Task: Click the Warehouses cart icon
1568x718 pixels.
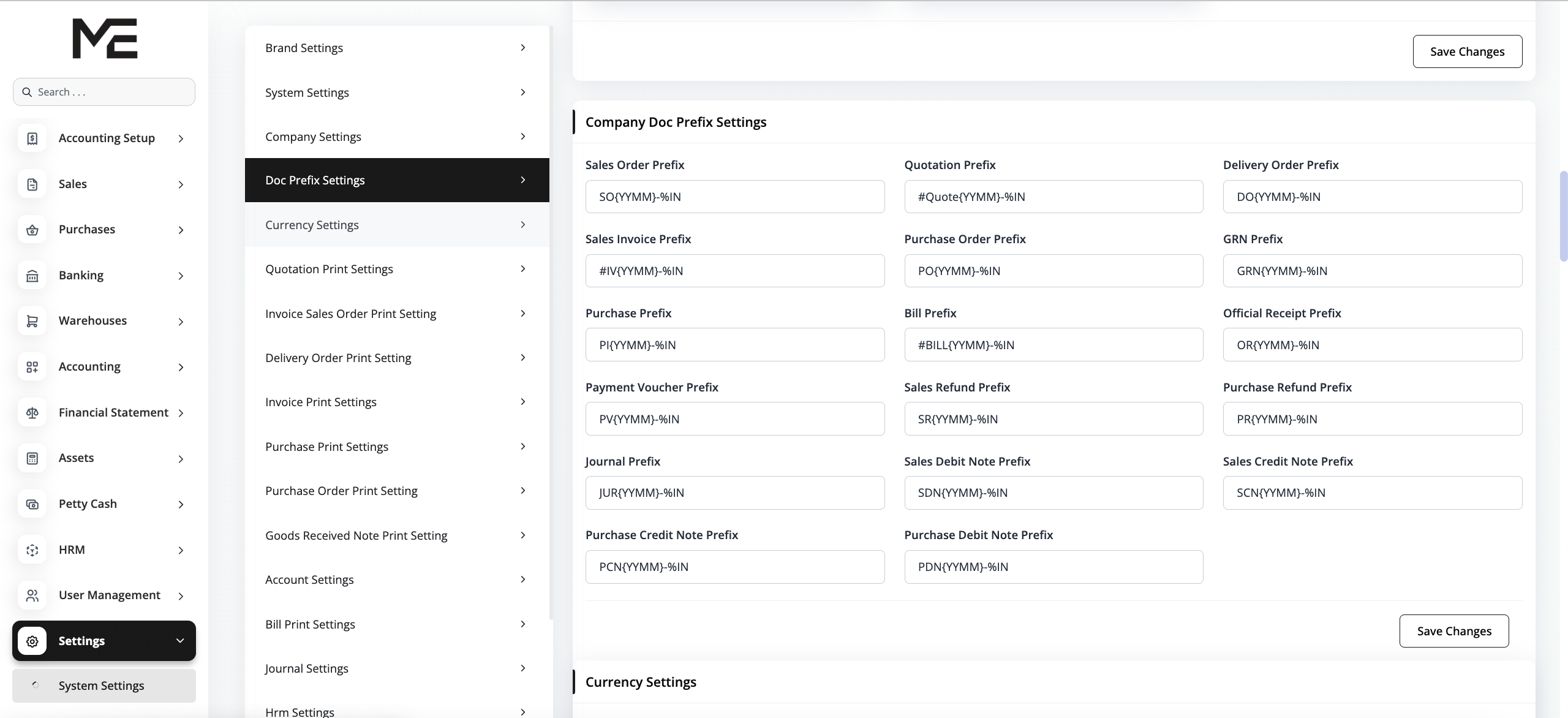Action: [x=32, y=321]
